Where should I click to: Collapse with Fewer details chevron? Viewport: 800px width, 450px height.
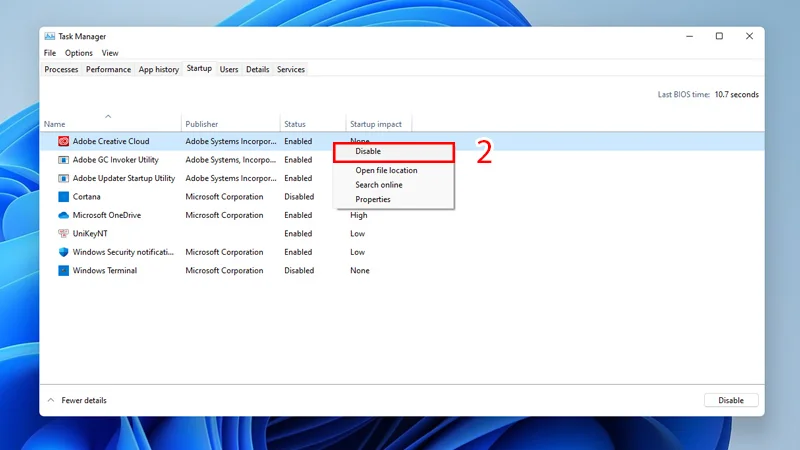[51, 401]
